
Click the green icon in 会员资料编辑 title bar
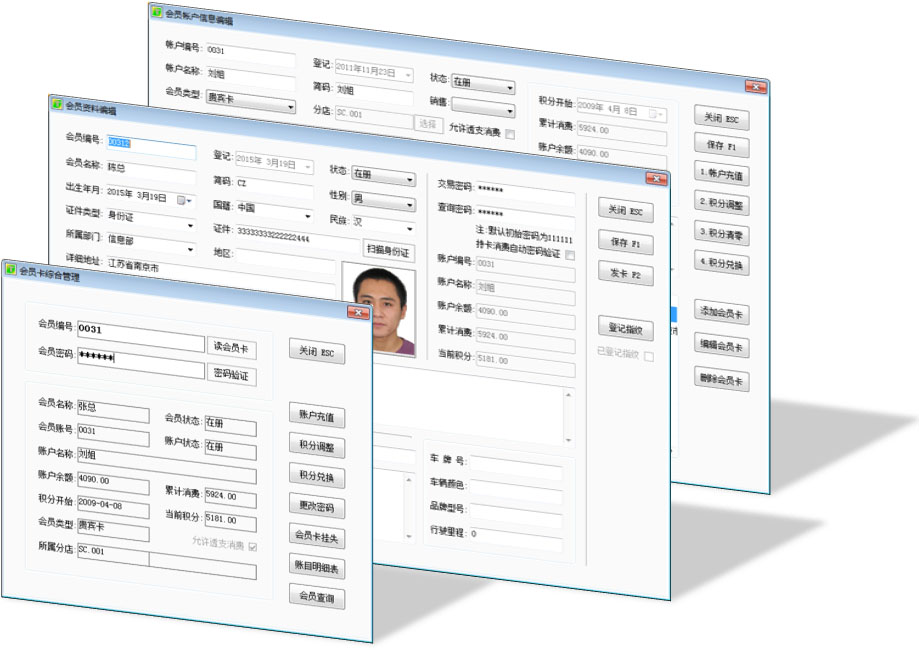click(58, 104)
